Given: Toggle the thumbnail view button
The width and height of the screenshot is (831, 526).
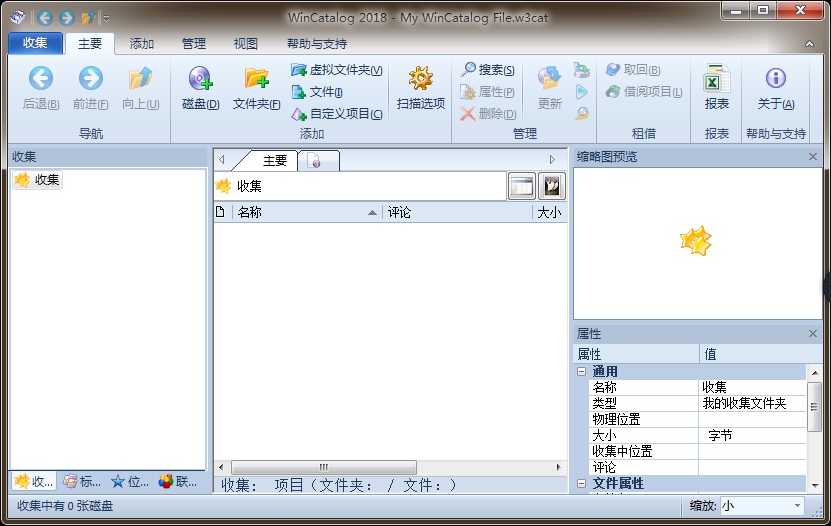Looking at the screenshot, I should coord(552,186).
